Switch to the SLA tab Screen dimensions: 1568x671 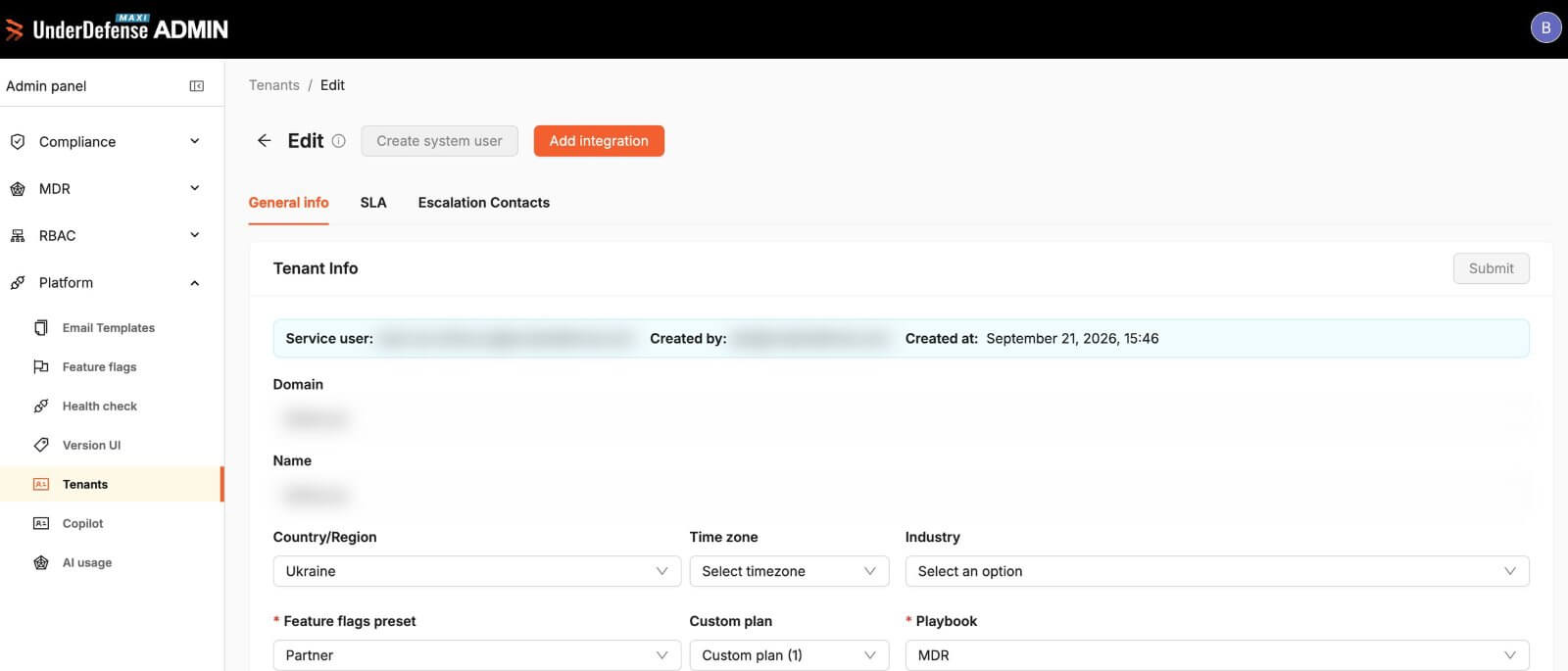(373, 203)
